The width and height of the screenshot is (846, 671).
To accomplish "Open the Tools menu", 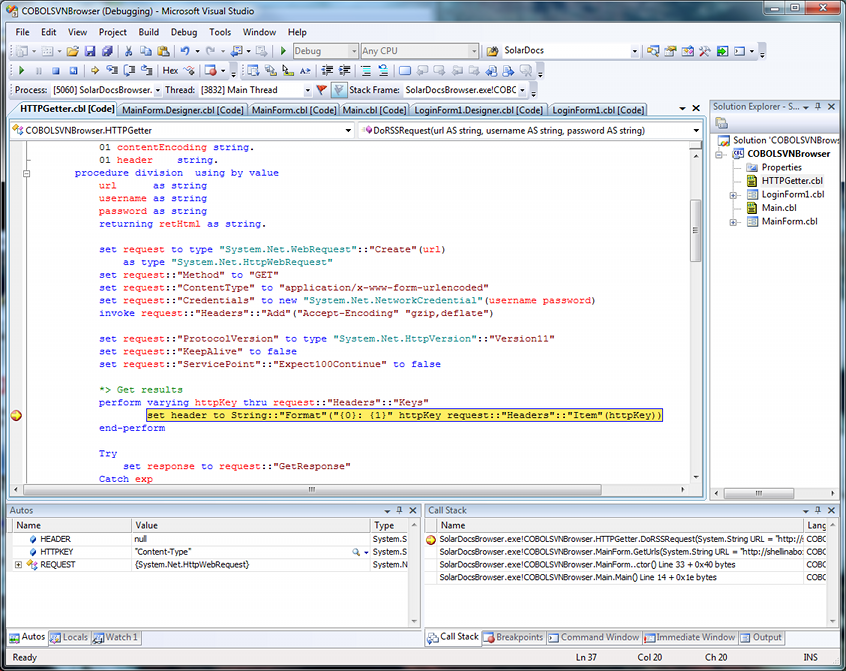I will point(220,32).
